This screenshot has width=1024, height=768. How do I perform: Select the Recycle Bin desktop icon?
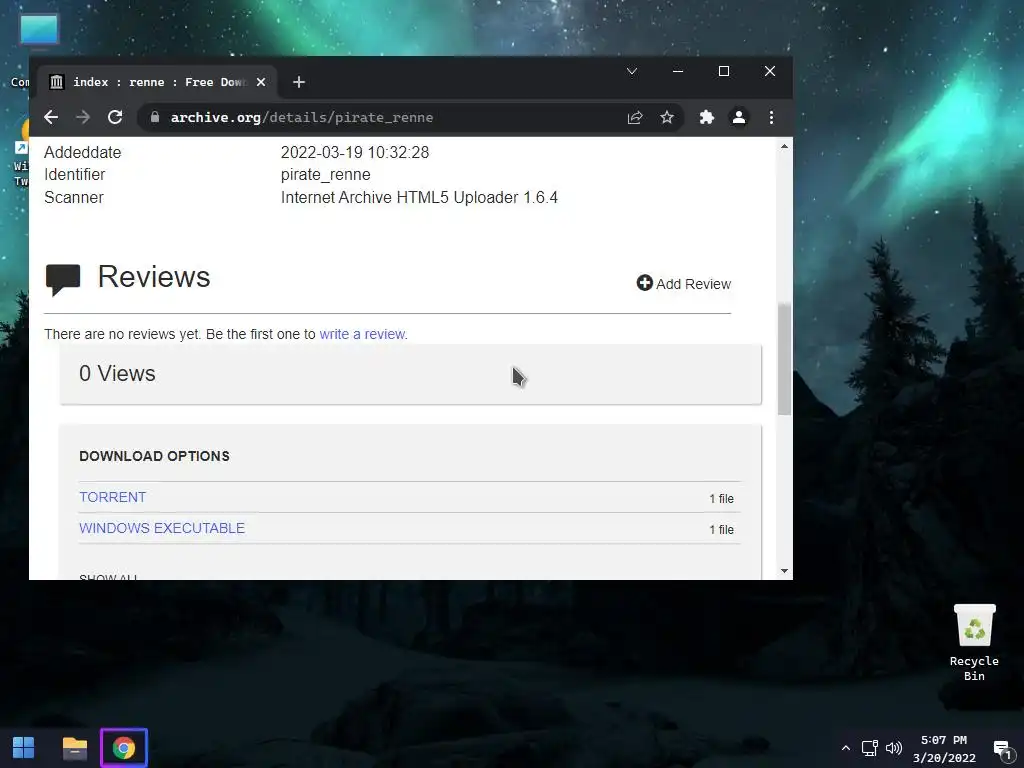tap(974, 643)
